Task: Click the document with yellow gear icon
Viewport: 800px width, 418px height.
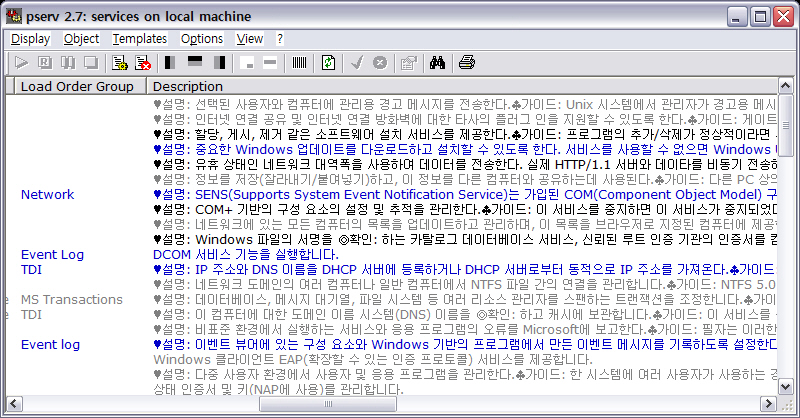Action: point(120,63)
